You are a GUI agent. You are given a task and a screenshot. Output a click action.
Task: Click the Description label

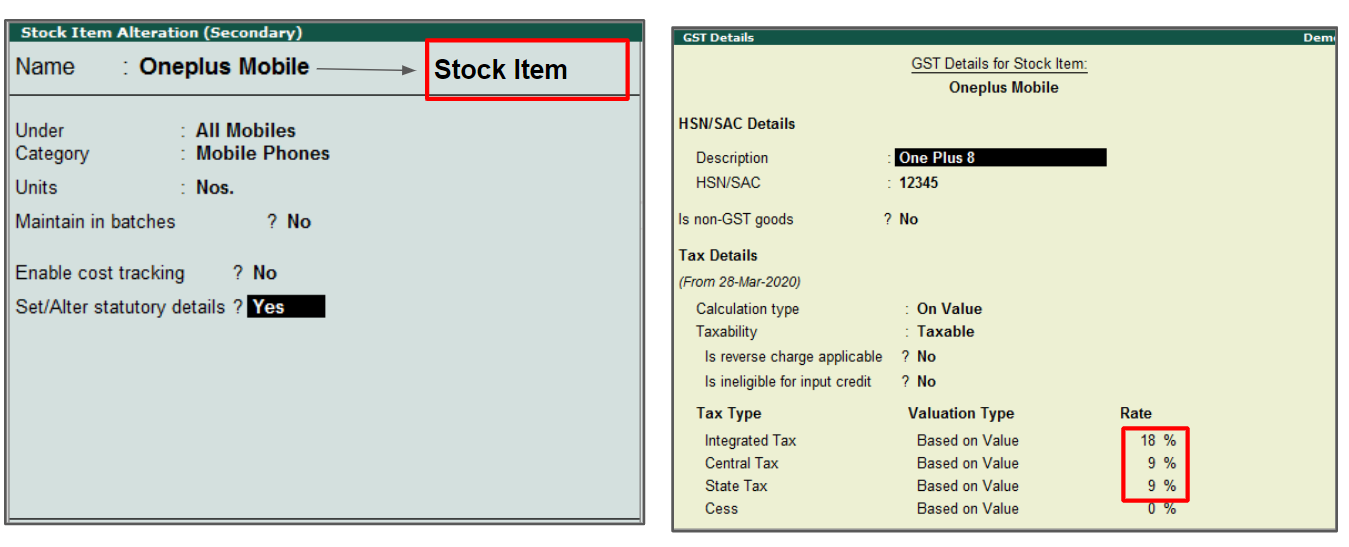(732, 158)
